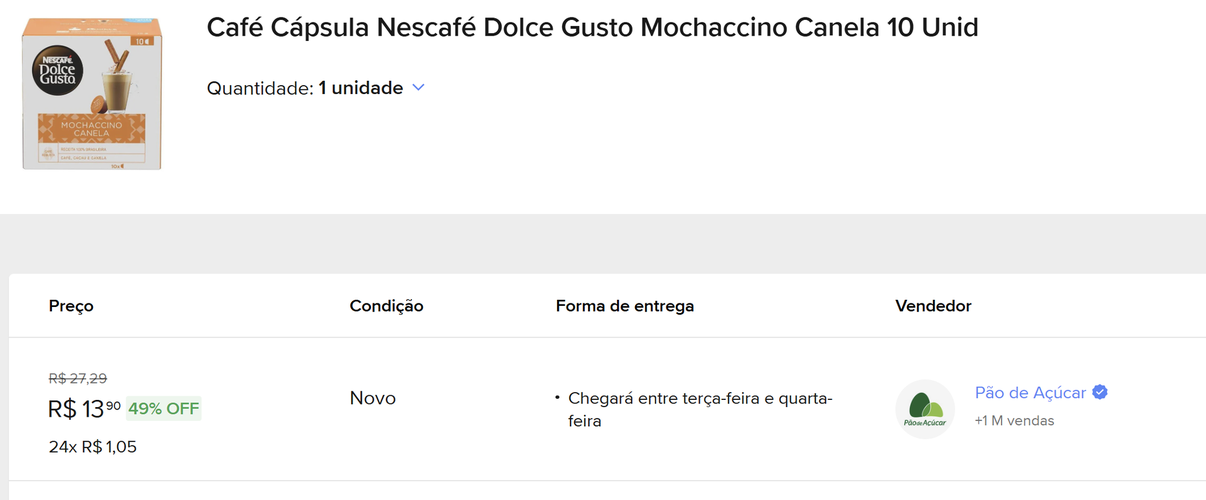Click the bullet before Chegará delivery text
The width and height of the screenshot is (1206, 500).
coord(557,398)
